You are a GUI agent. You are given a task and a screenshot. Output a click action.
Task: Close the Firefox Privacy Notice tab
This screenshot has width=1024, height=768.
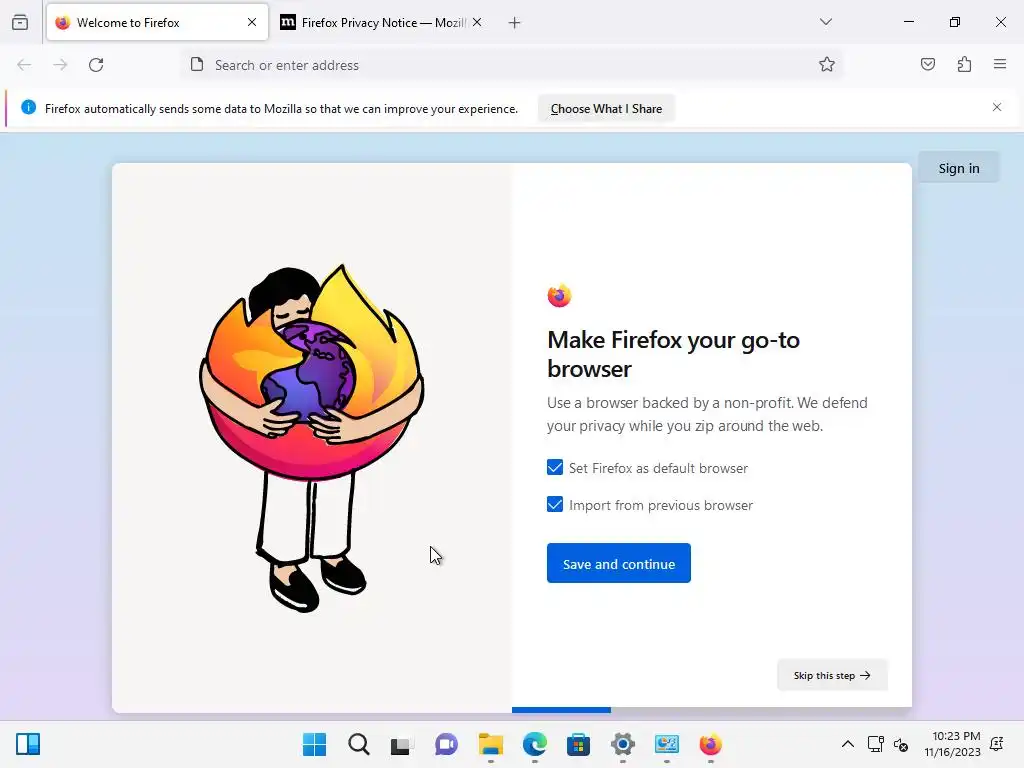coord(477,22)
